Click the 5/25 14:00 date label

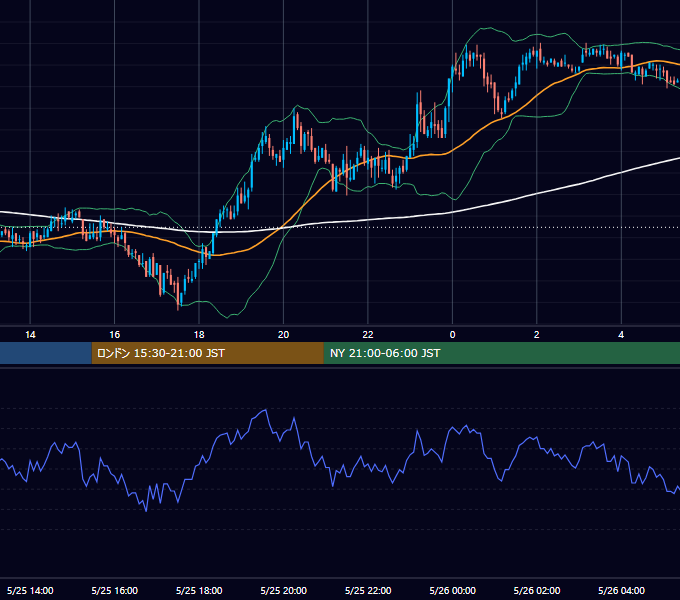30,590
